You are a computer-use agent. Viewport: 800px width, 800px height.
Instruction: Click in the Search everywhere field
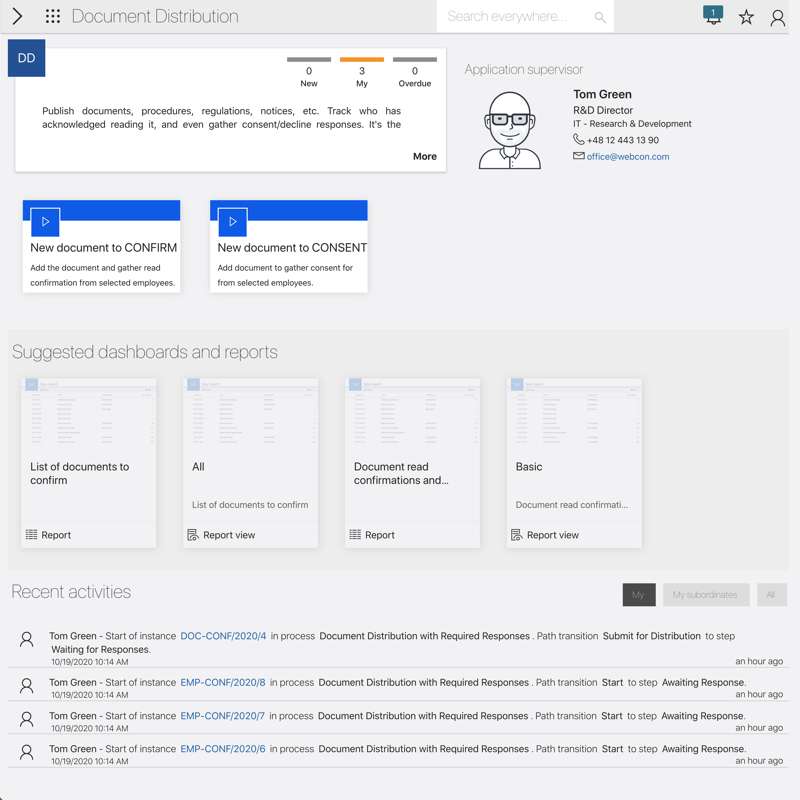(x=515, y=17)
